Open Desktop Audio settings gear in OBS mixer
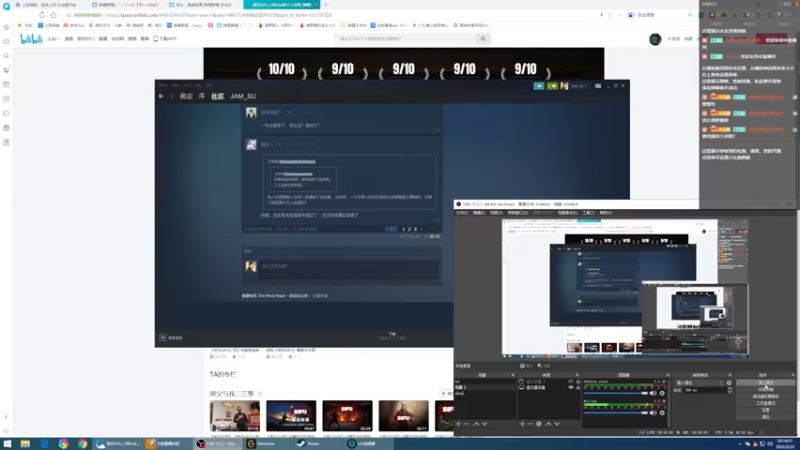The image size is (800, 450). (x=662, y=393)
